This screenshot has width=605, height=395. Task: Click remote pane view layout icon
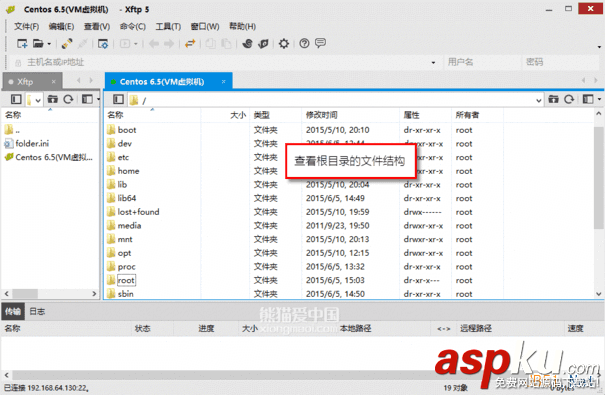coord(588,100)
